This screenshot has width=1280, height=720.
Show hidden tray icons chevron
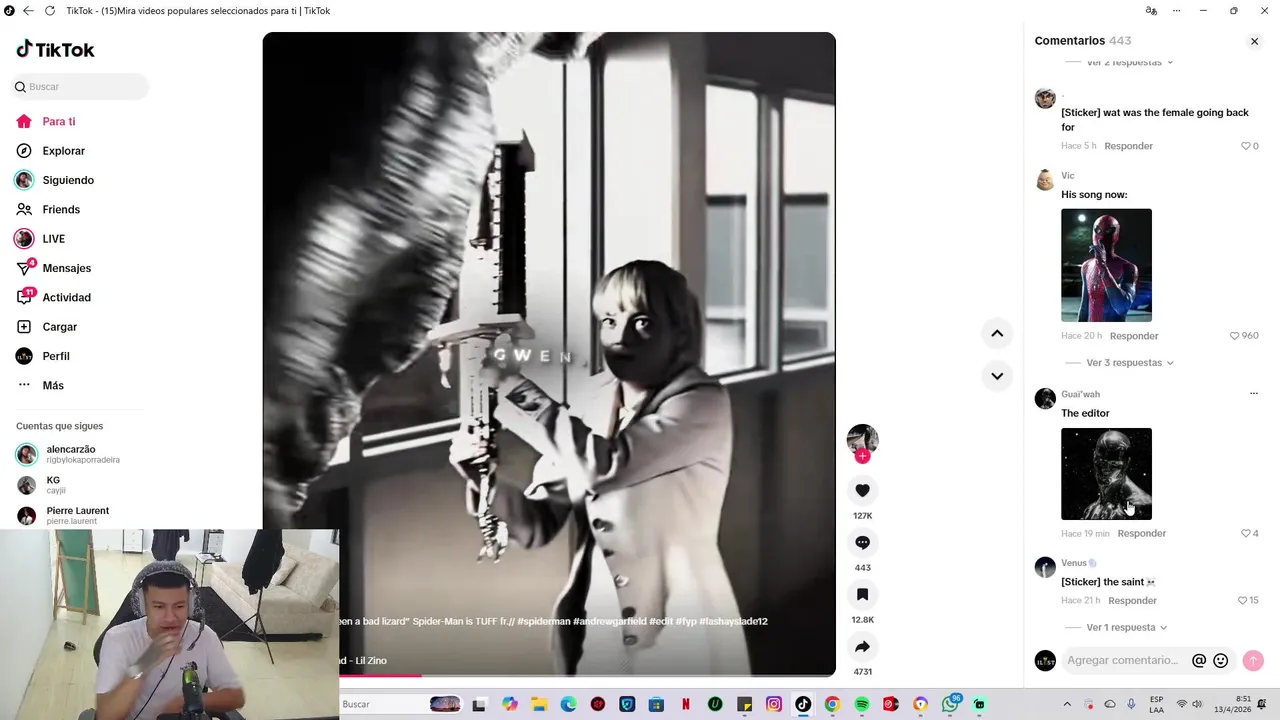(x=1067, y=704)
